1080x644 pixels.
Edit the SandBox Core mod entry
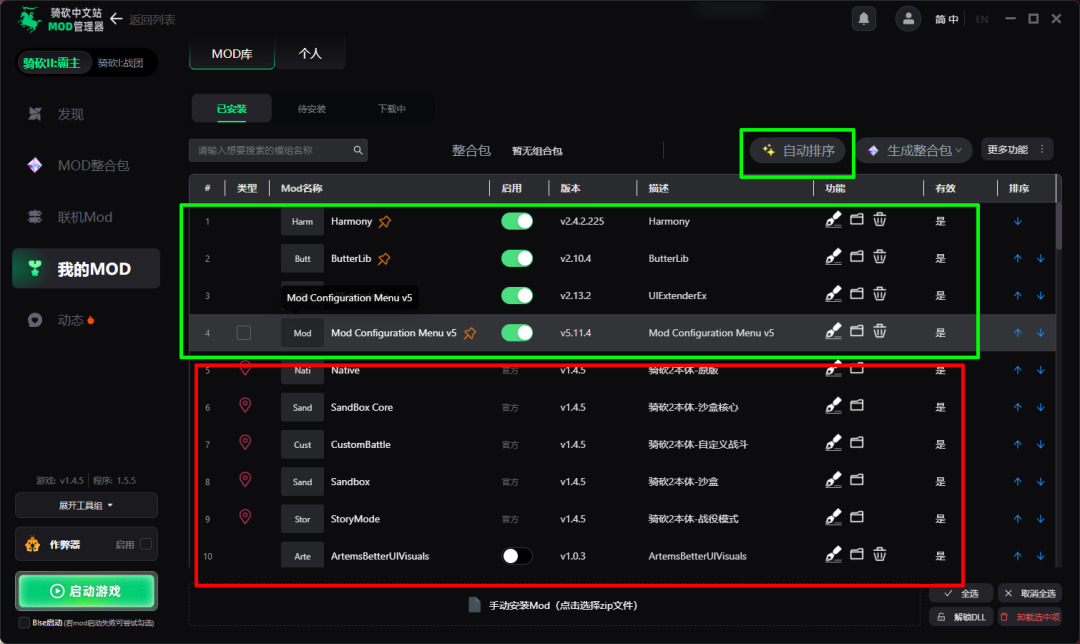(x=833, y=406)
